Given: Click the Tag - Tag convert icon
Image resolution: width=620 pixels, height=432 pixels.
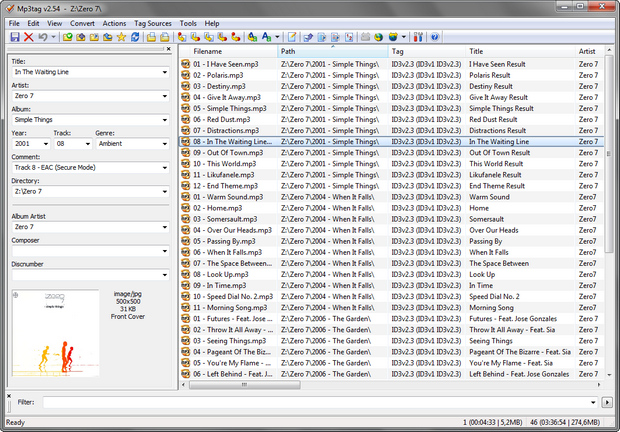Looking at the screenshot, I should point(236,37).
